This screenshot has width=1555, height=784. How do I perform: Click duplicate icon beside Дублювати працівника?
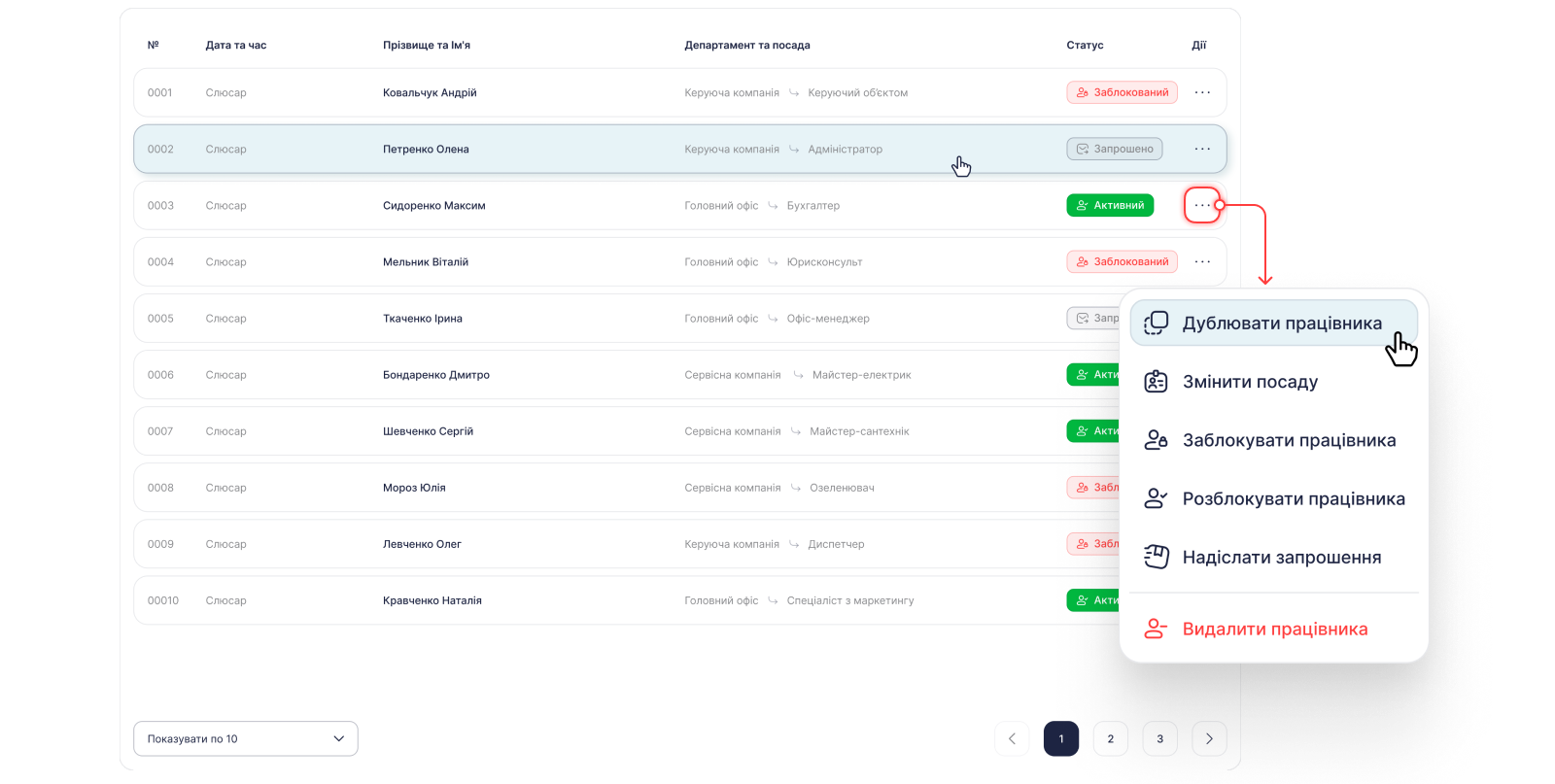1156,324
